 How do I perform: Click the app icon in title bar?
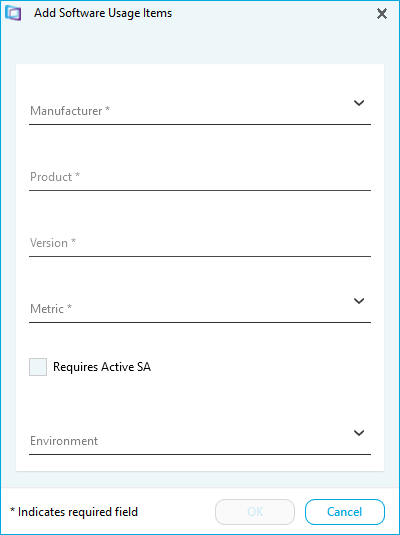tap(13, 14)
